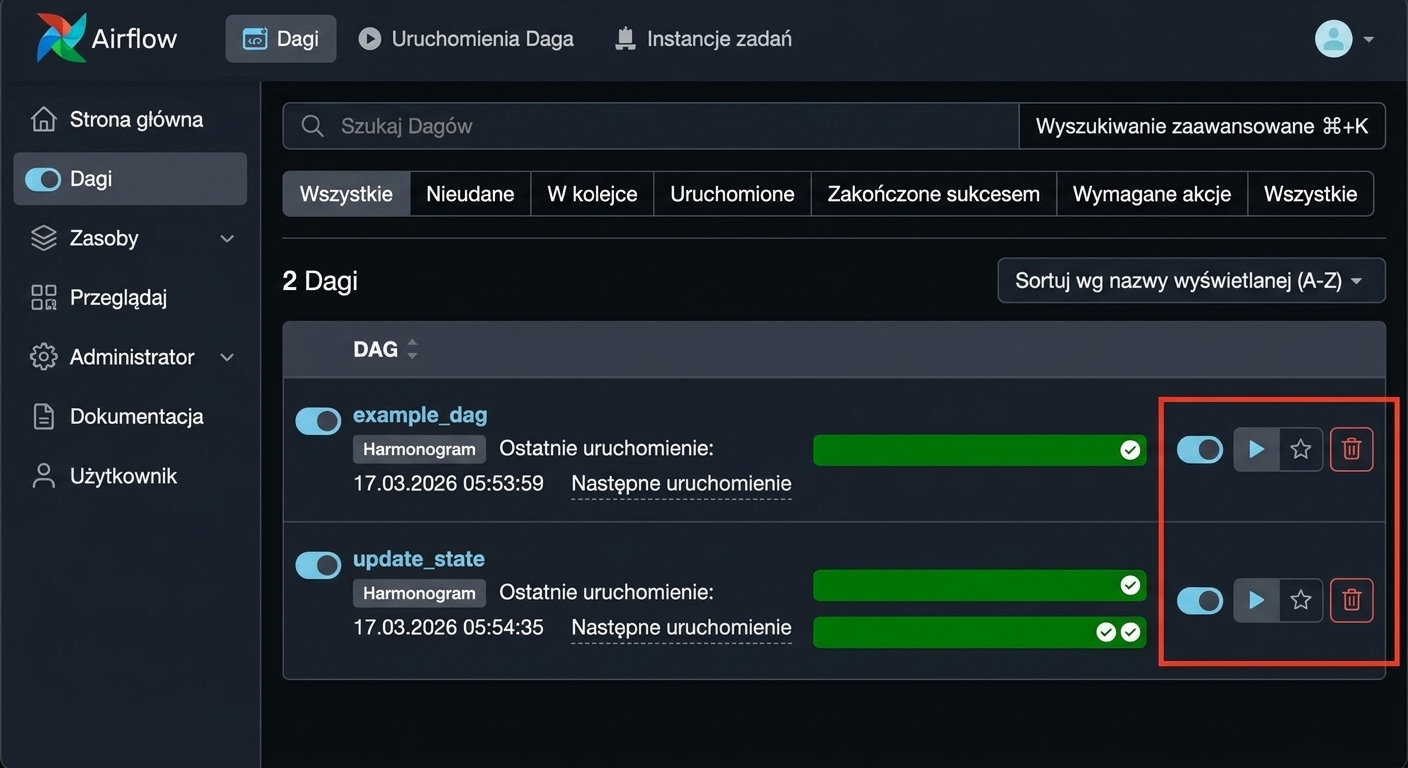The image size is (1408, 768).
Task: Open Administrator sidebar item
Action: (x=130, y=357)
